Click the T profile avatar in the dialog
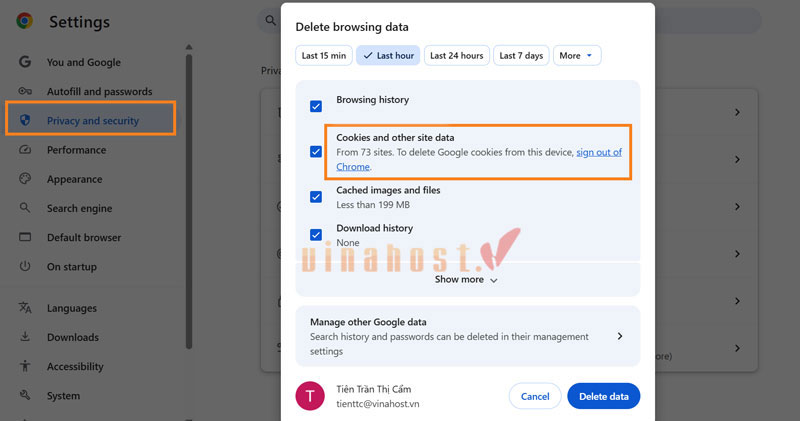Viewport: 800px width, 421px height. [x=310, y=396]
